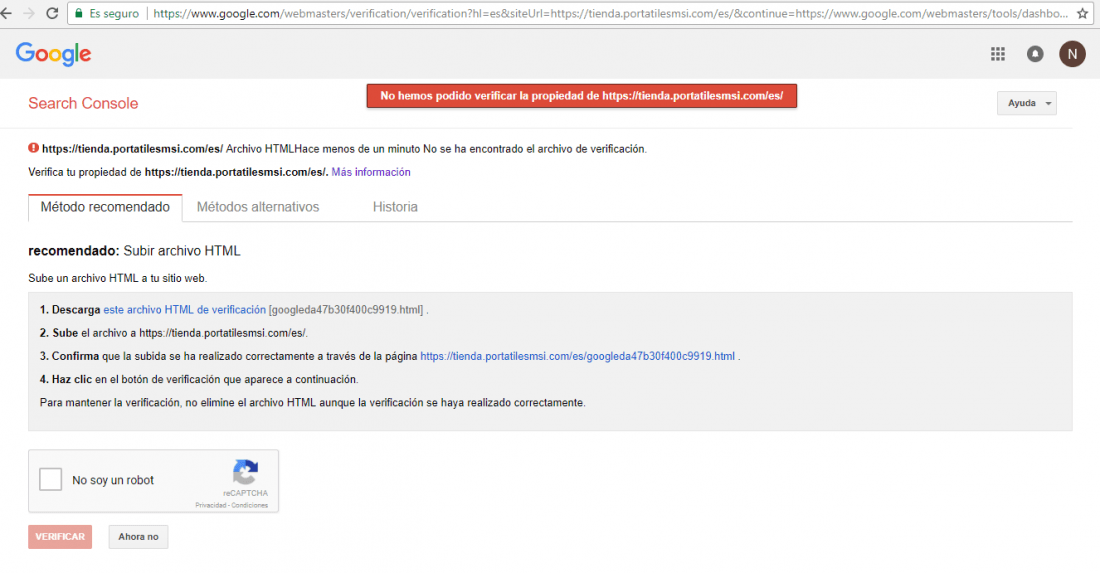This screenshot has height=573, width=1100.
Task: Open the notifications bell icon
Action: pos(1035,54)
